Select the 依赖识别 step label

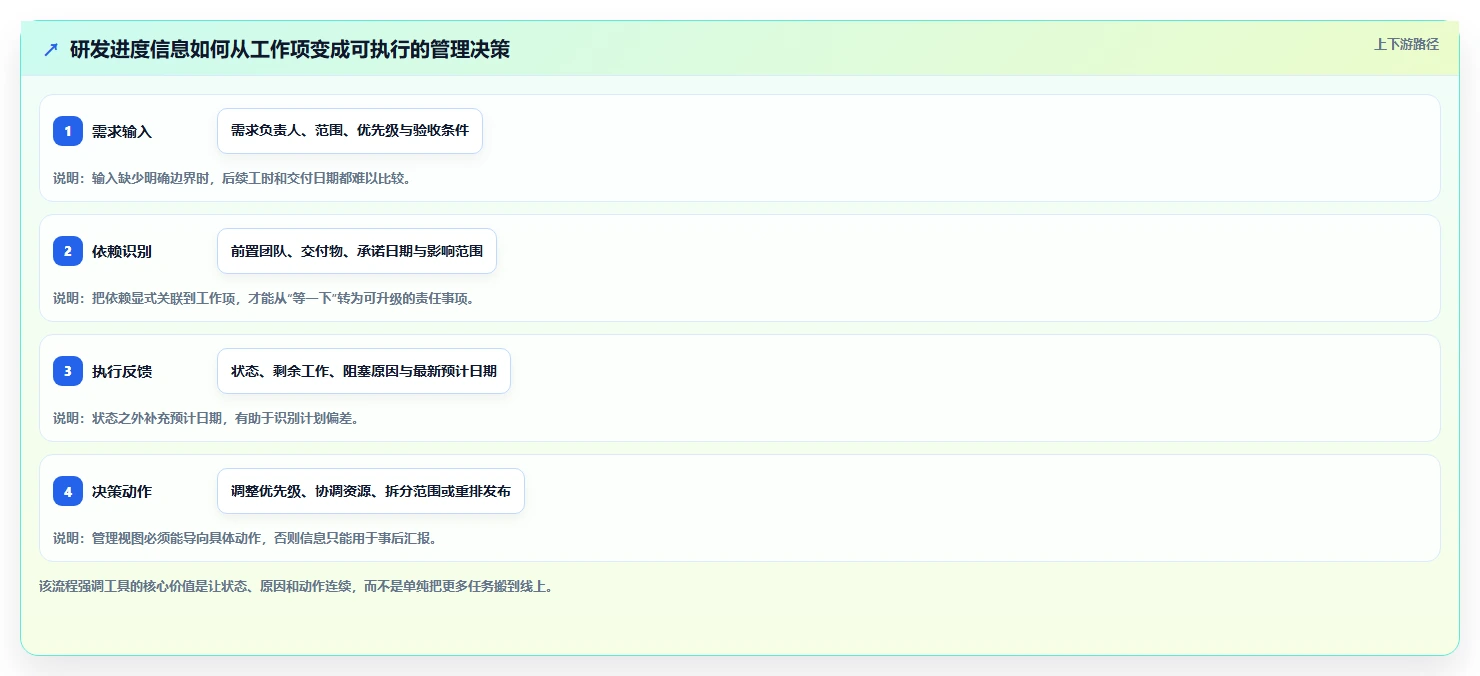tap(122, 251)
